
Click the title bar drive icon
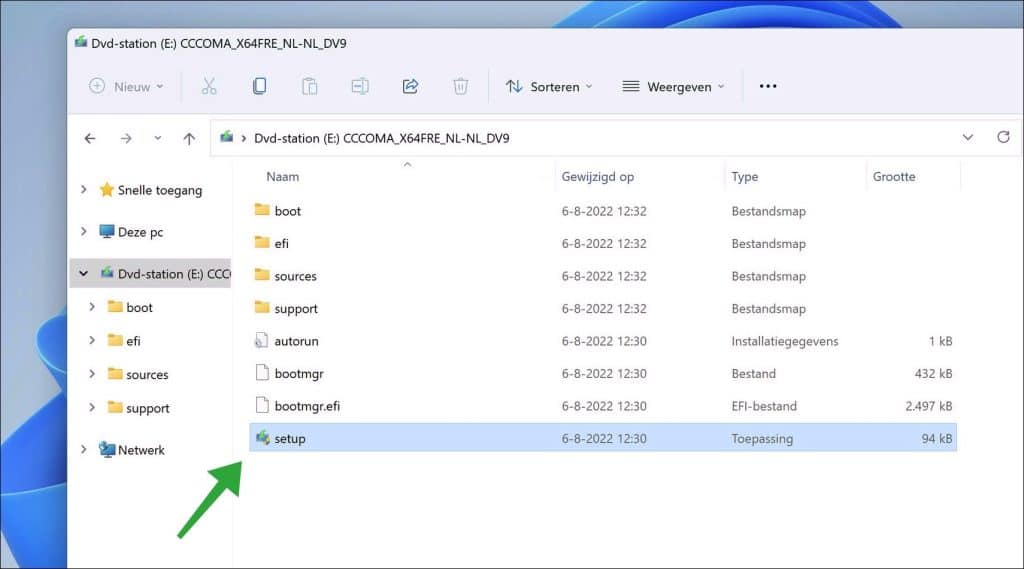(81, 42)
